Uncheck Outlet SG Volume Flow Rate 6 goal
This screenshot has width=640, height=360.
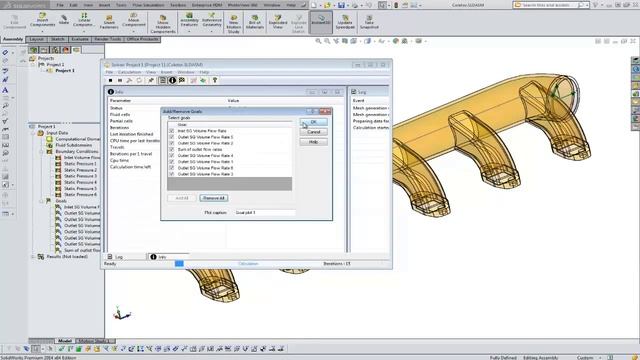(x=171, y=168)
